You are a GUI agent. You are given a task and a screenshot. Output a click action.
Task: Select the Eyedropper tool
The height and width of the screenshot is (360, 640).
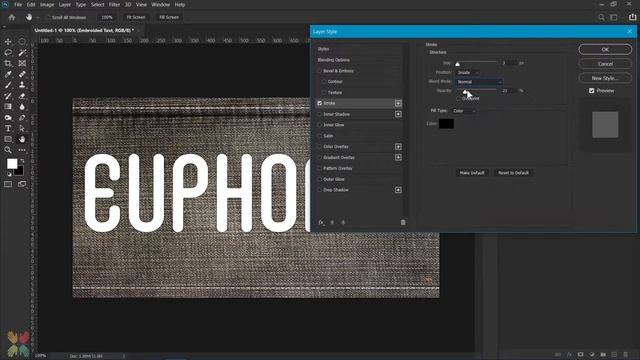pos(8,74)
